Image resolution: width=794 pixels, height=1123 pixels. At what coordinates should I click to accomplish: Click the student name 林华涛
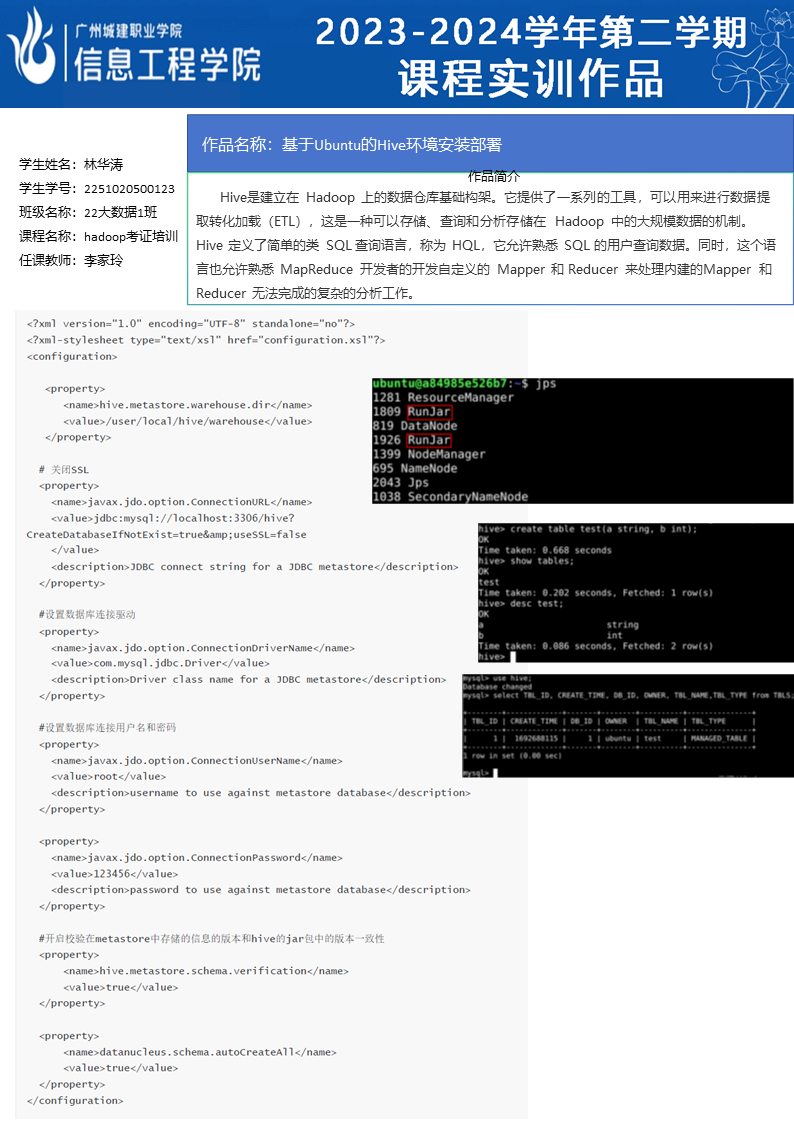click(103, 164)
